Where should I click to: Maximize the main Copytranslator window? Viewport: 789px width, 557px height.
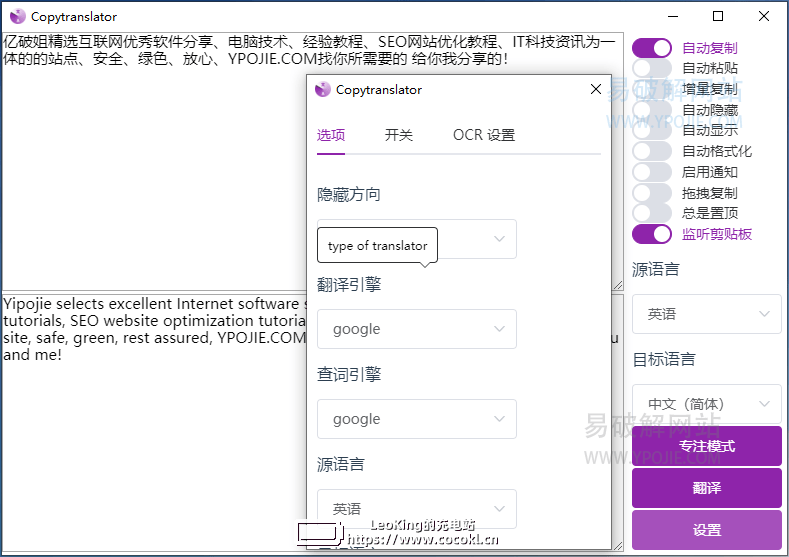pos(718,16)
